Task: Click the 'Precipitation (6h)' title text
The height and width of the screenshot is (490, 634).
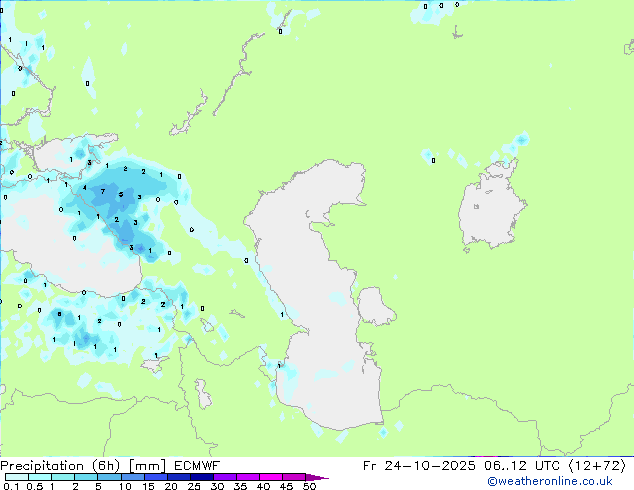Action: tap(60, 466)
